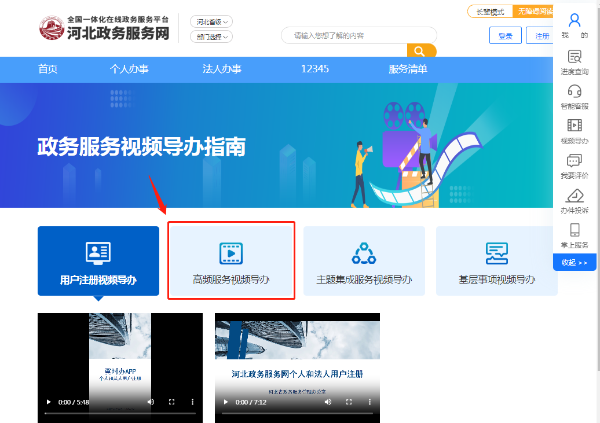Viewport: 600px width, 423px height.
Task: Select the 主题集成服务视频导办 card
Action: click(364, 261)
